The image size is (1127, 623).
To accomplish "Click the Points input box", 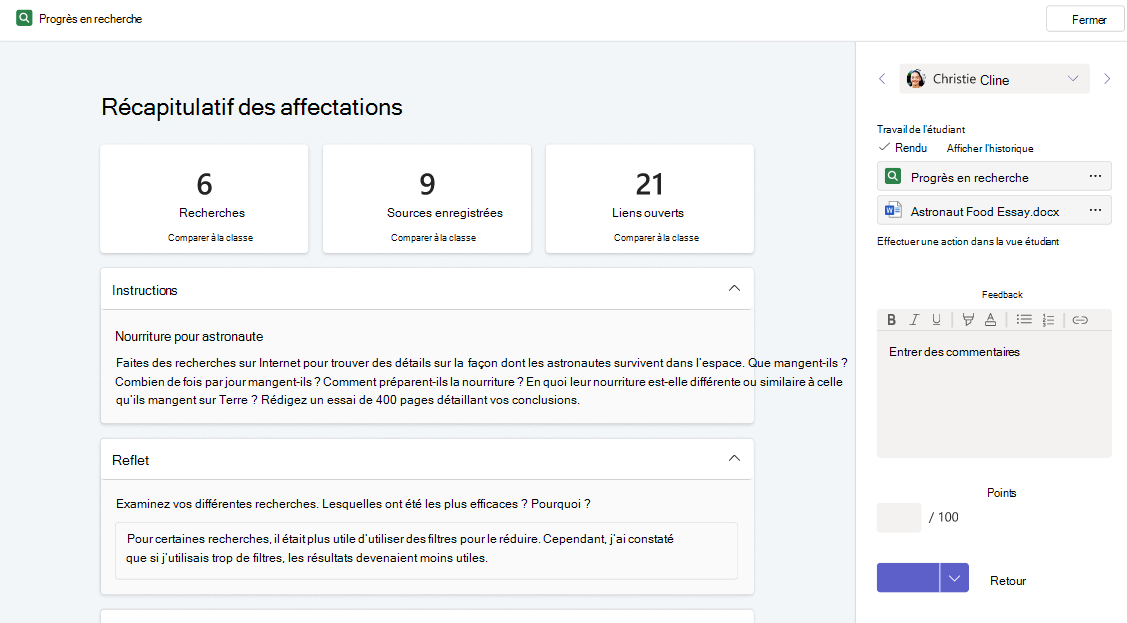I will [x=898, y=517].
